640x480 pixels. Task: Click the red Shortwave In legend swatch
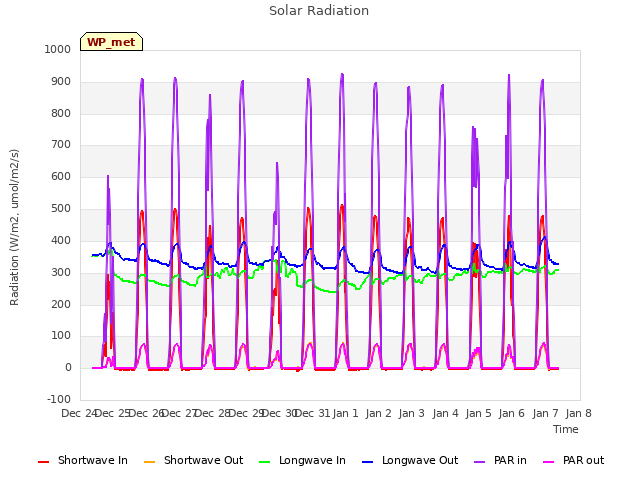pos(43,462)
